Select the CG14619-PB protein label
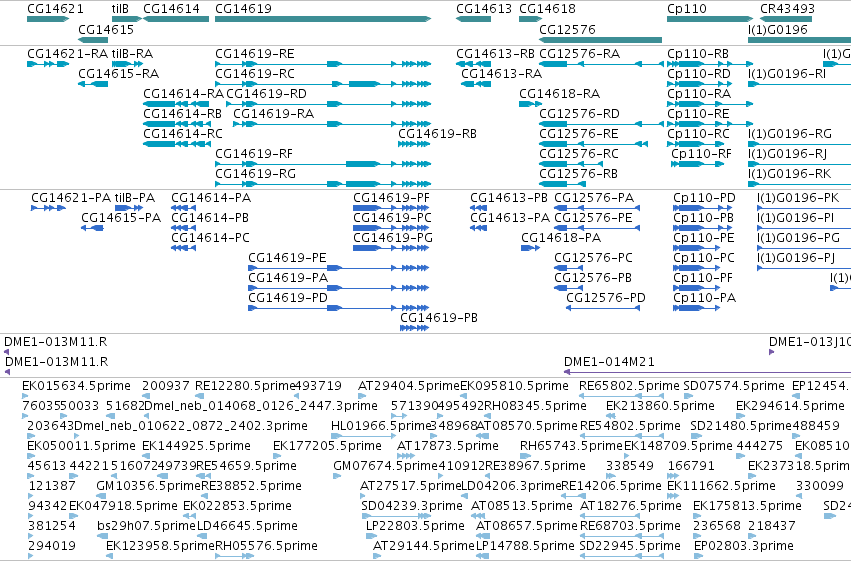This screenshot has height=561, width=851. (439, 318)
